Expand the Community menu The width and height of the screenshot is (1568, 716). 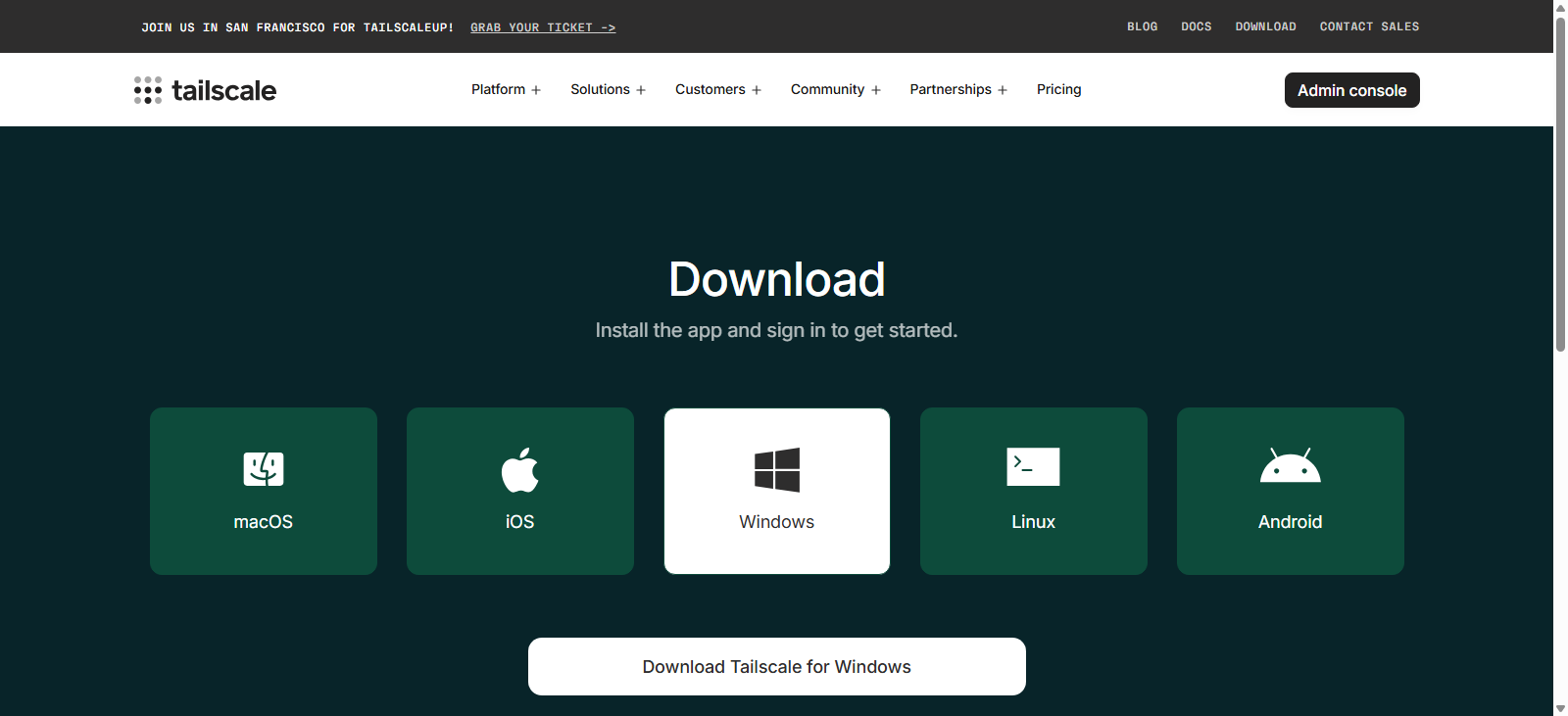pyautogui.click(x=836, y=89)
